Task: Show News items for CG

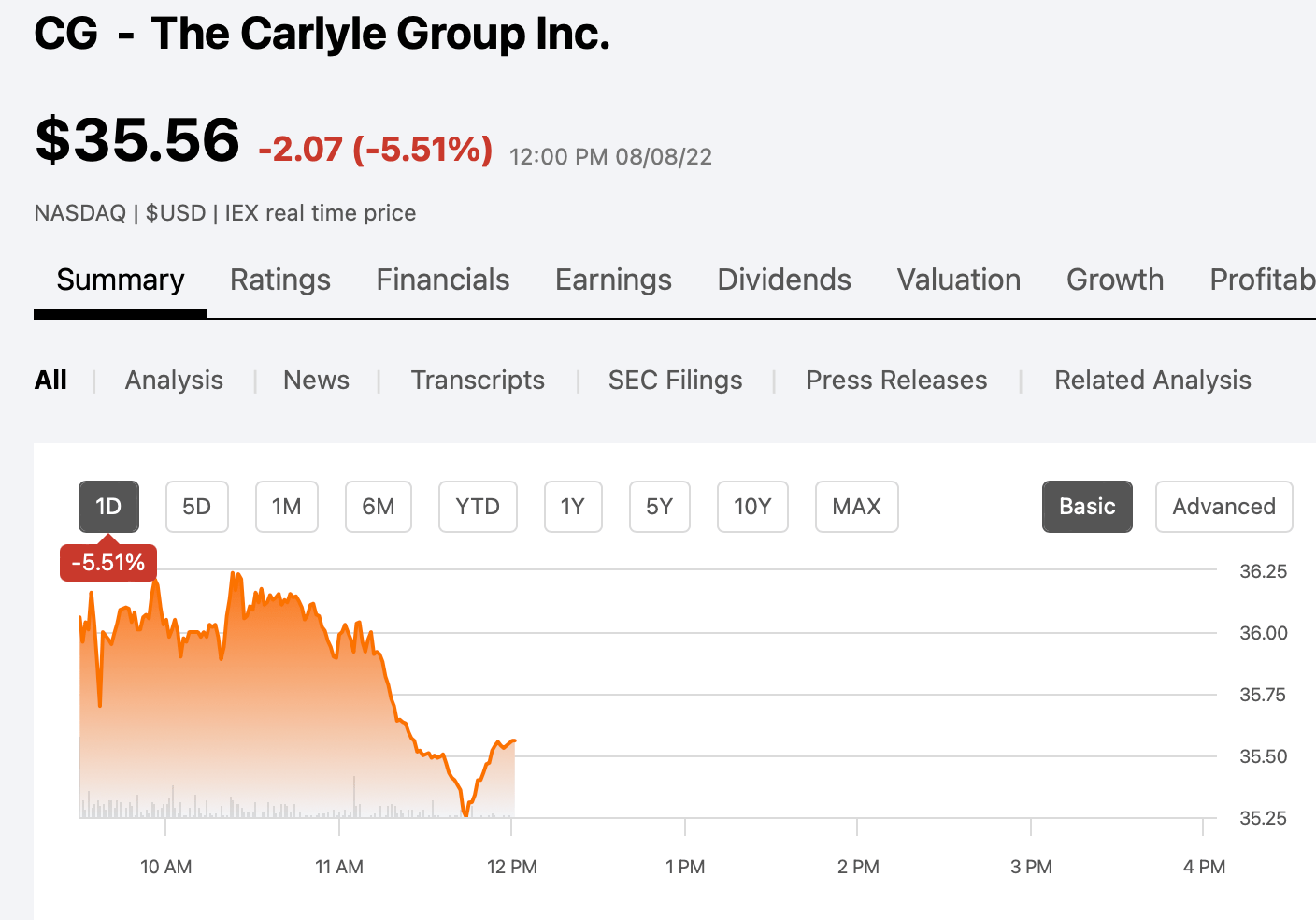Action: pos(316,380)
